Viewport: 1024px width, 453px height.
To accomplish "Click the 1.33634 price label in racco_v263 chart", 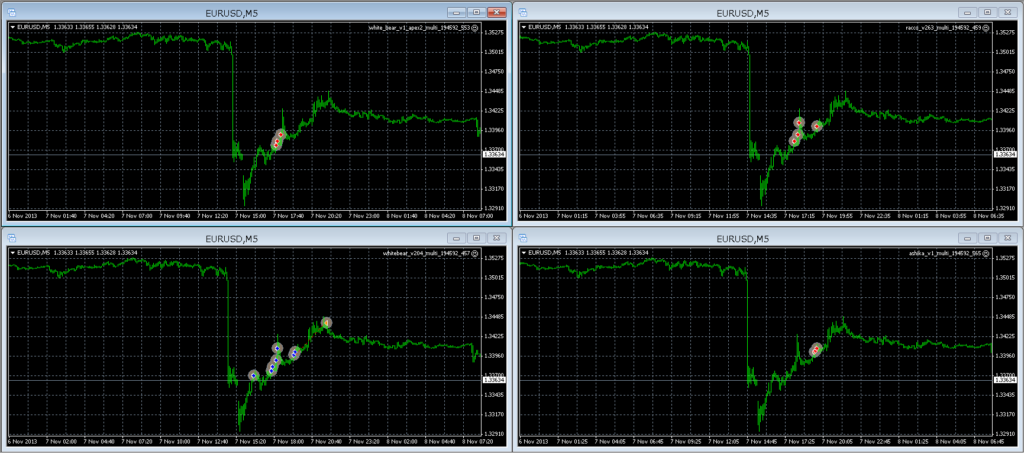I will tap(1005, 154).
